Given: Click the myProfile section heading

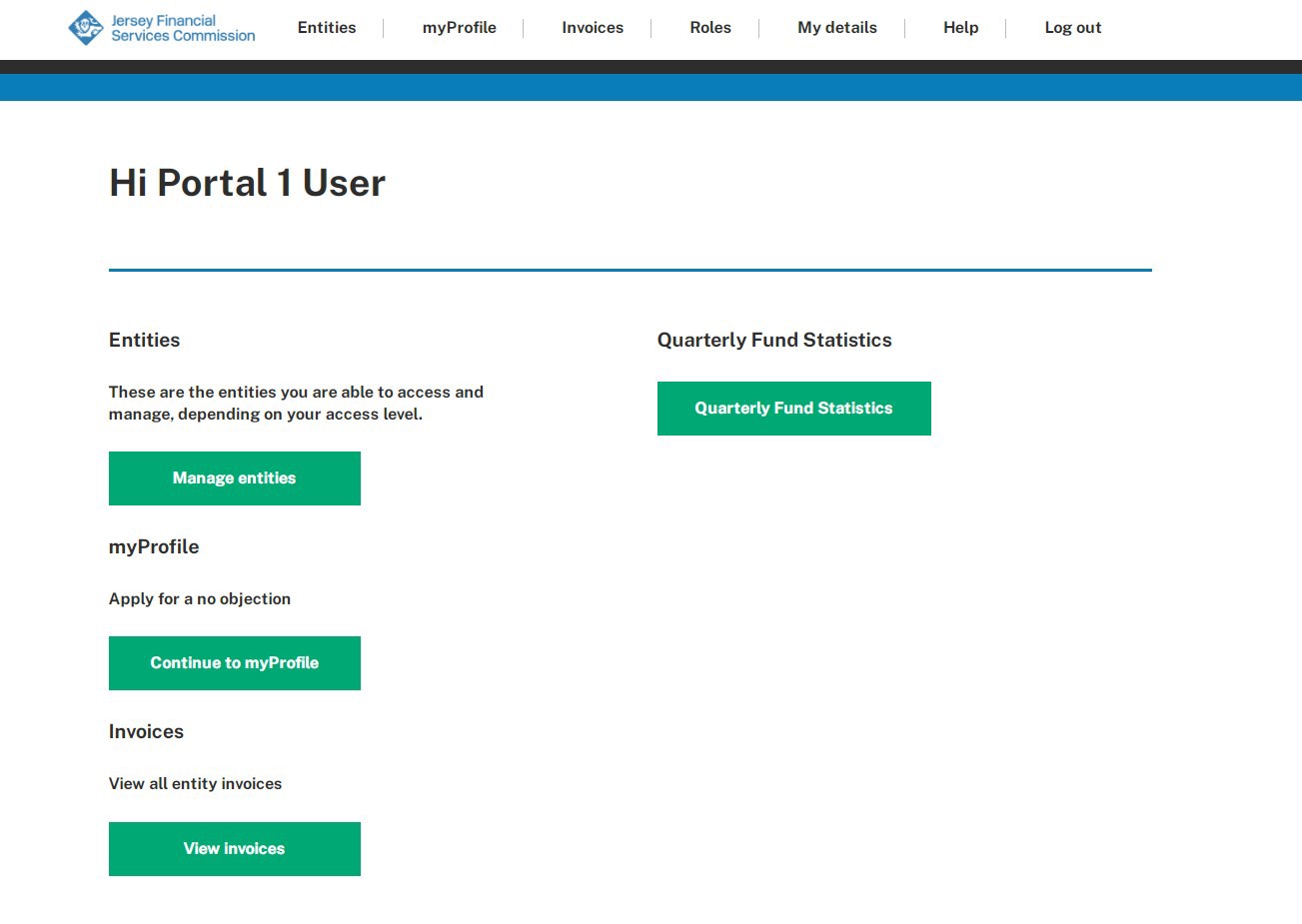Looking at the screenshot, I should [154, 547].
